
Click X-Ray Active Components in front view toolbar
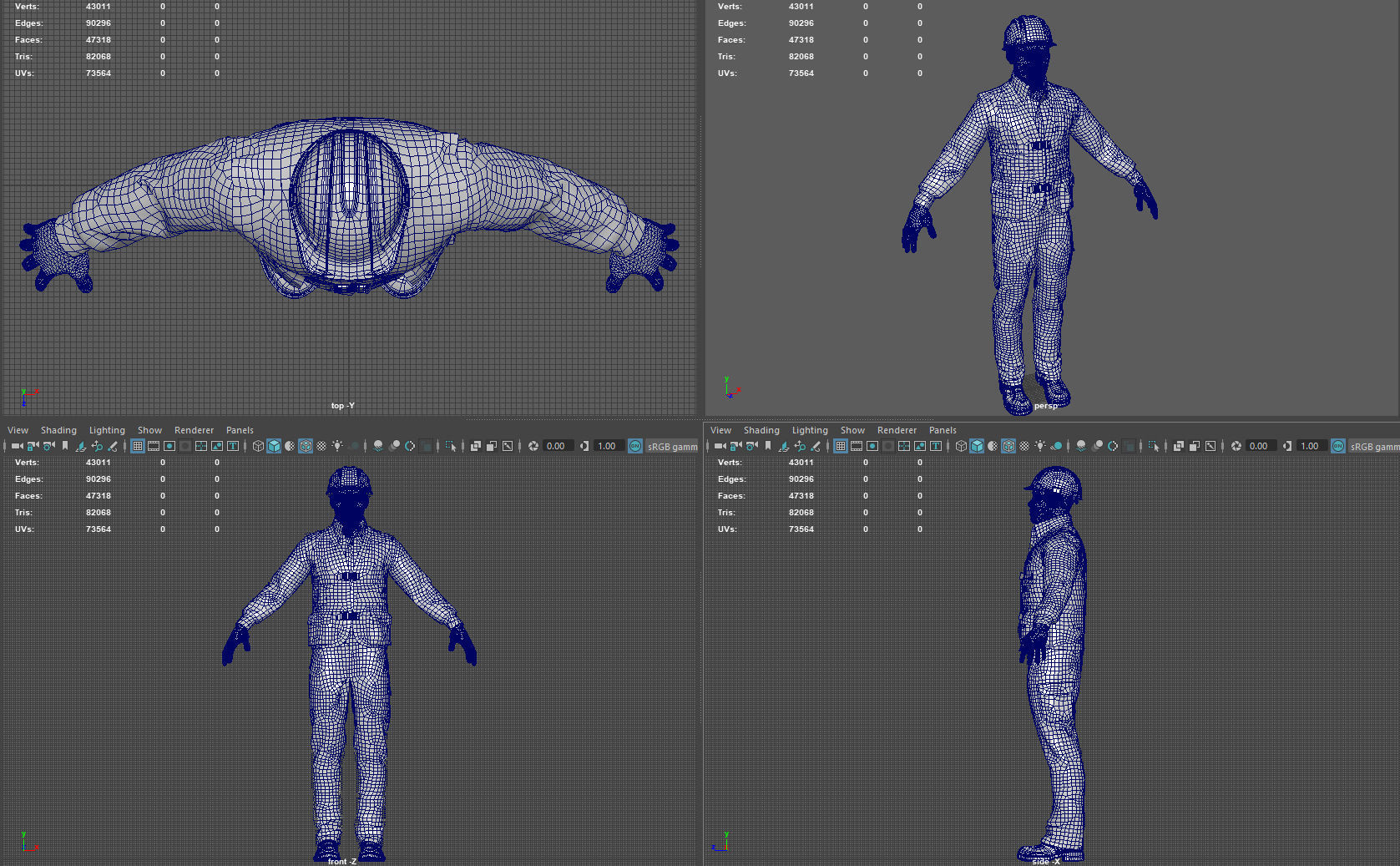point(492,446)
